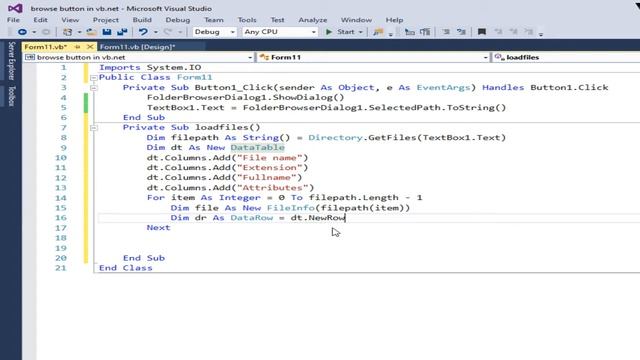Click 'End Class' on line 21
Screen dimensions: 640x360
click(126, 268)
